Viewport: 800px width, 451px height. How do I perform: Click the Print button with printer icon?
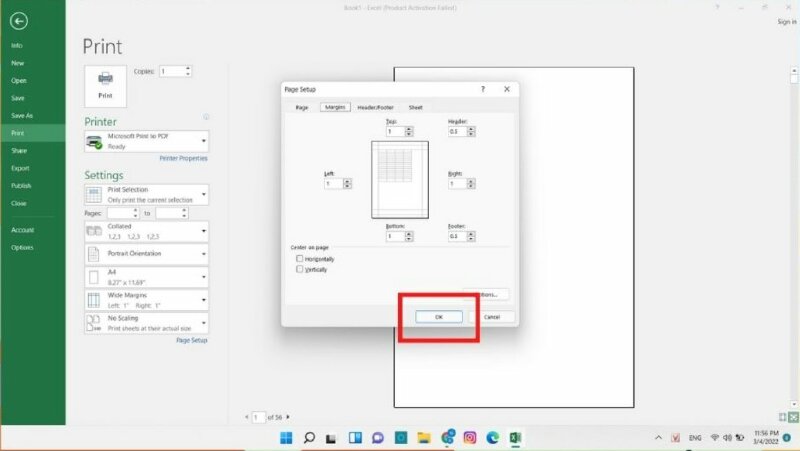click(106, 86)
